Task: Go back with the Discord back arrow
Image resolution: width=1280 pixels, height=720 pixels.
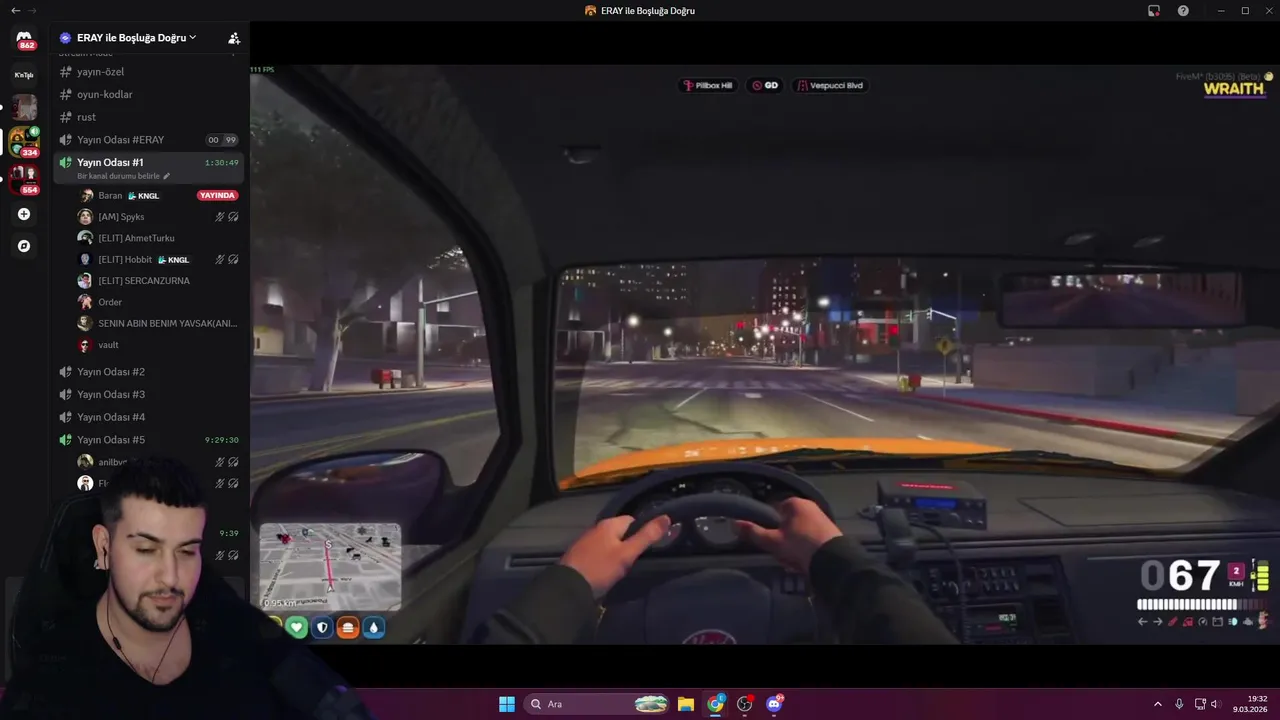Action: (15, 10)
